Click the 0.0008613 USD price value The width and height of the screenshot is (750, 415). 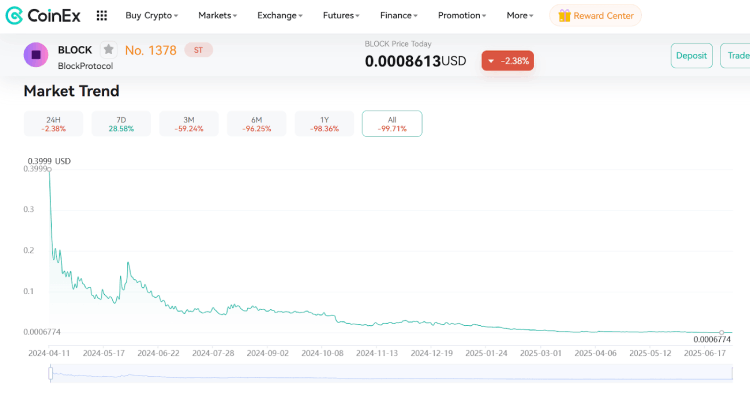pyautogui.click(x=415, y=61)
